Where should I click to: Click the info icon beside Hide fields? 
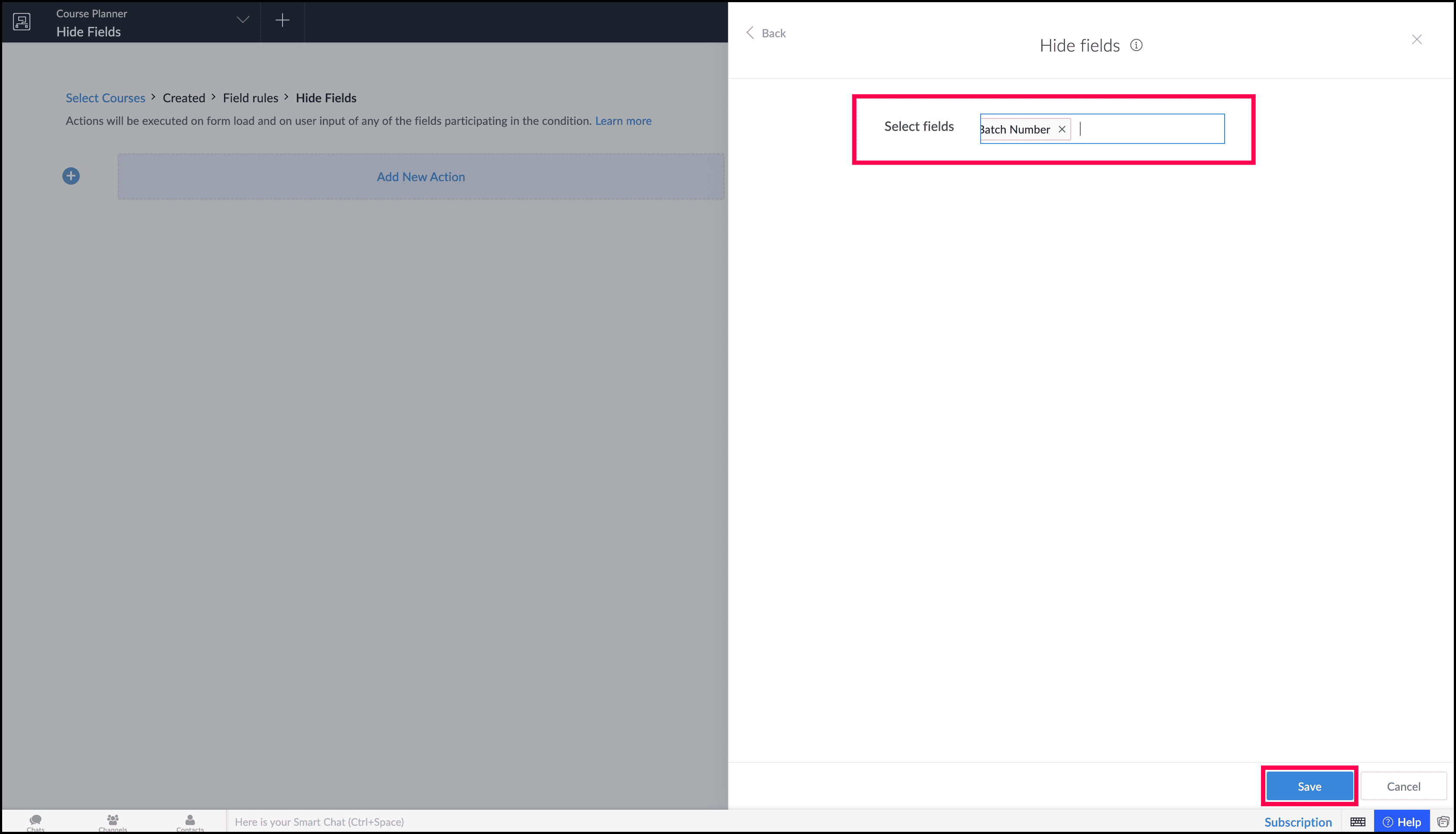tap(1136, 45)
